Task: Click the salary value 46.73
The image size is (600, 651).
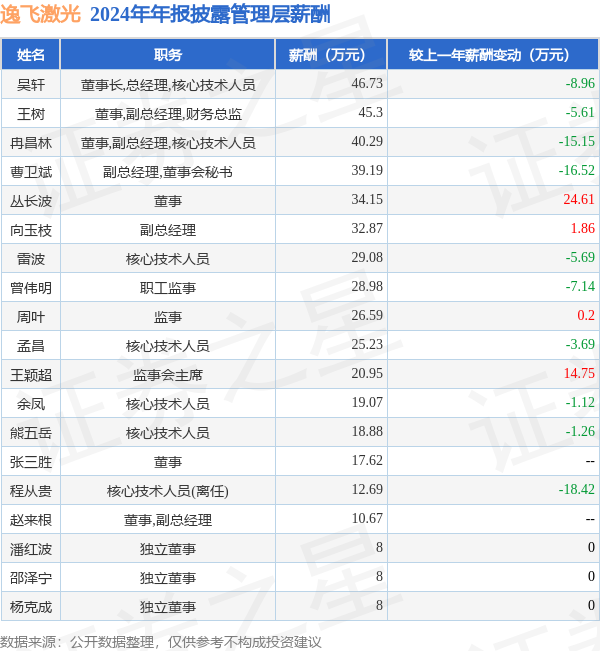Action: [x=367, y=83]
